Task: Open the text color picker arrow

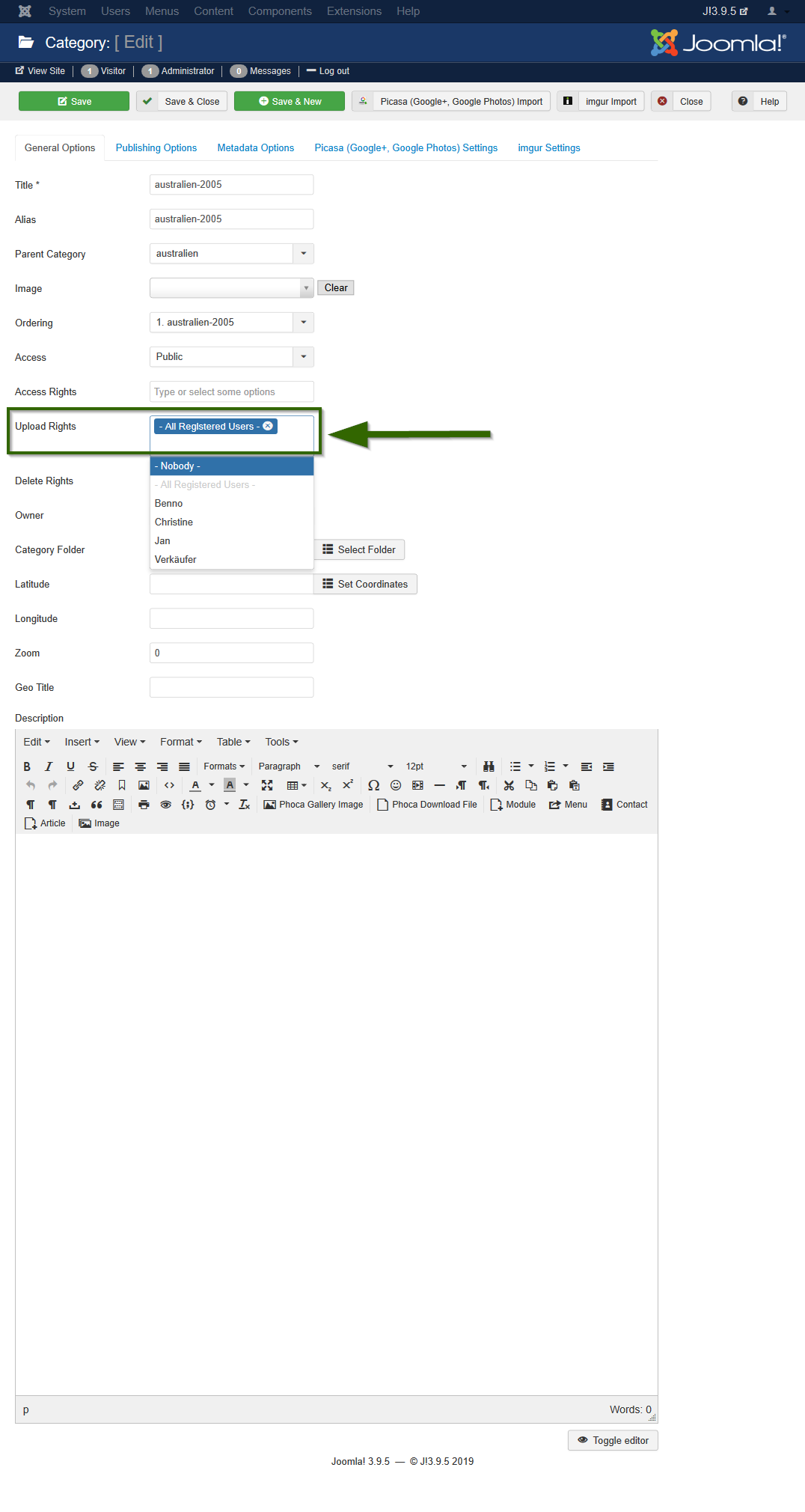Action: coord(212,785)
